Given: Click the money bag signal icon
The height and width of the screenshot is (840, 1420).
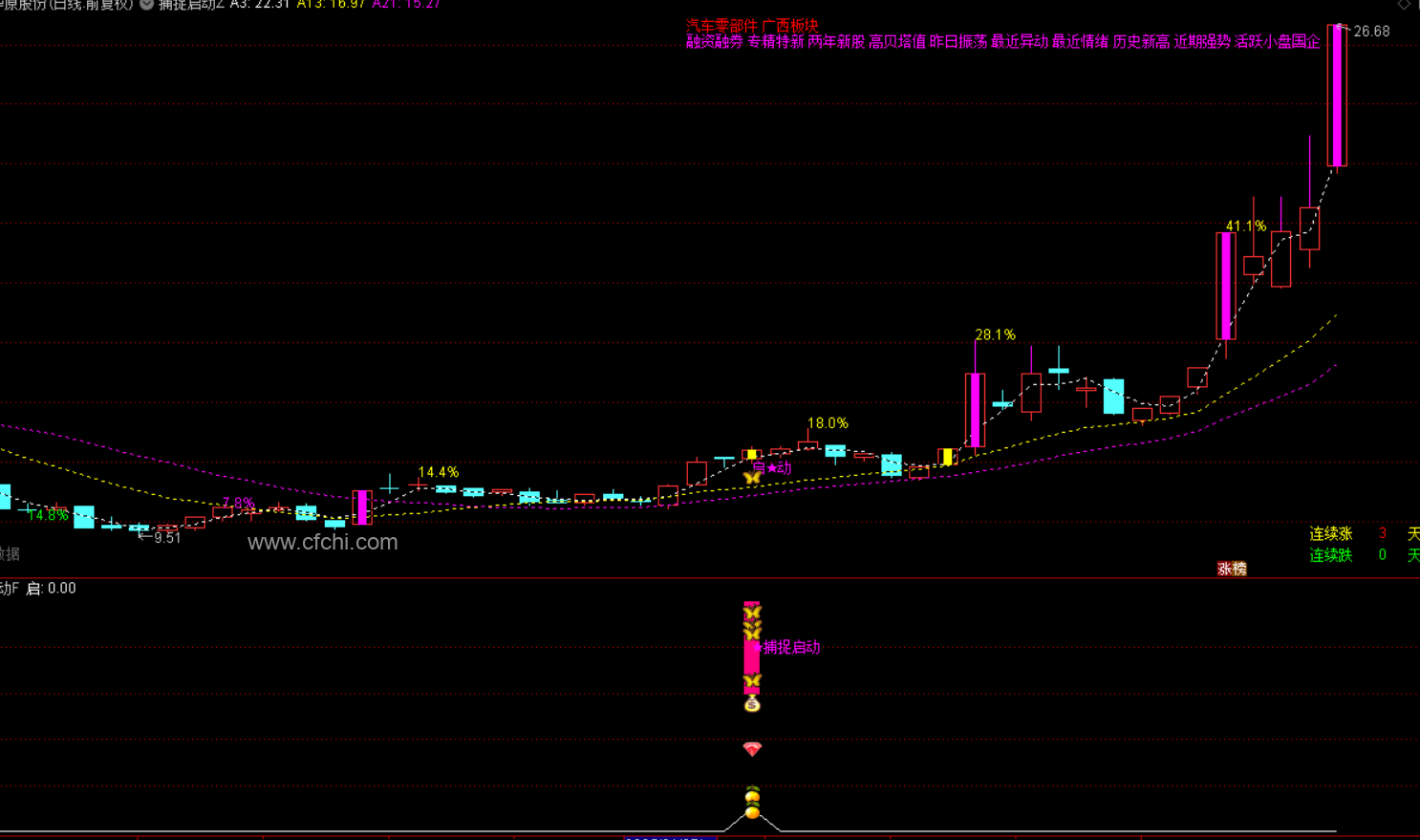Looking at the screenshot, I should point(752,704).
